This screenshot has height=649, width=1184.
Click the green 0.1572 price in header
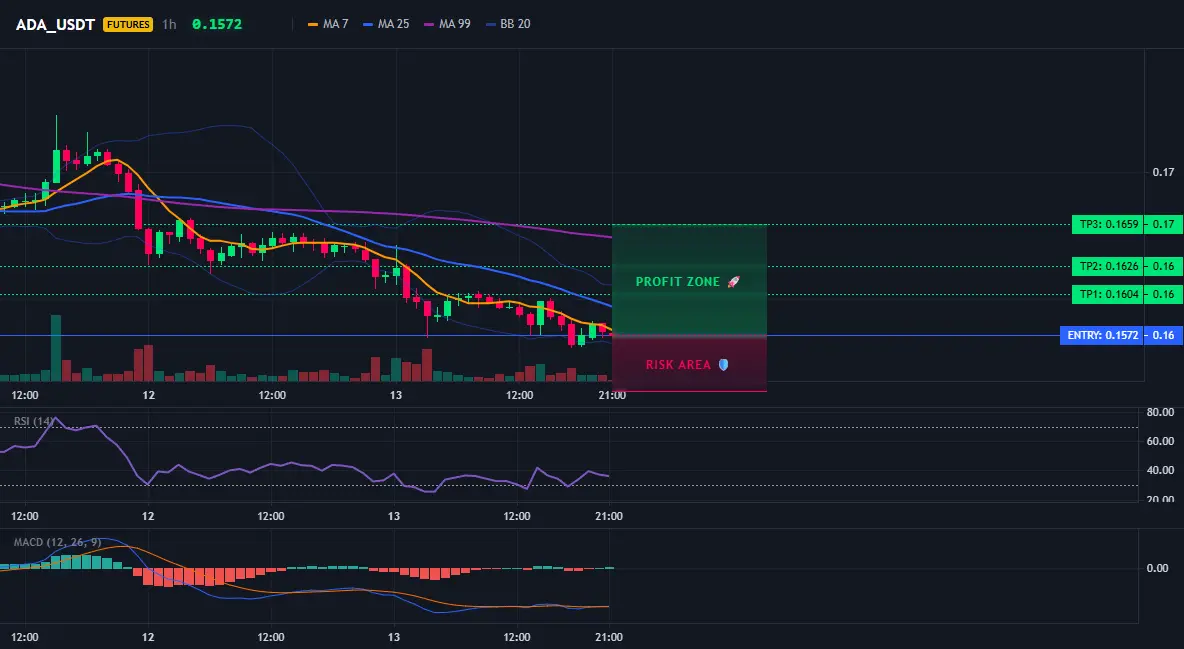(217, 24)
